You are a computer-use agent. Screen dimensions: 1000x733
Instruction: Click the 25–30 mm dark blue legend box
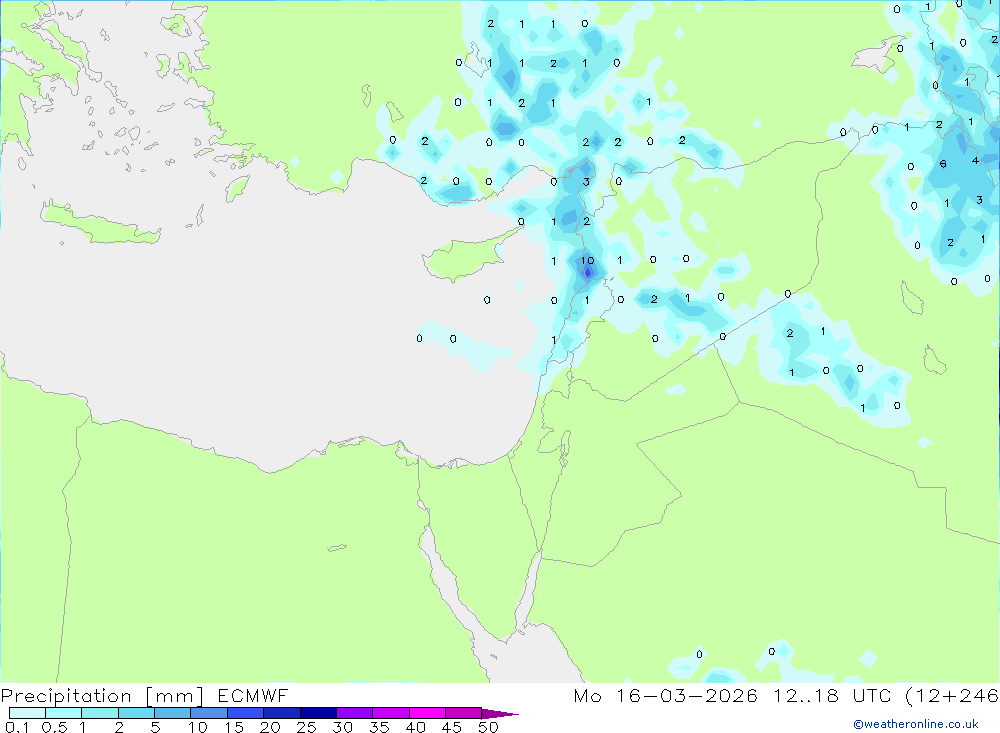point(318,713)
